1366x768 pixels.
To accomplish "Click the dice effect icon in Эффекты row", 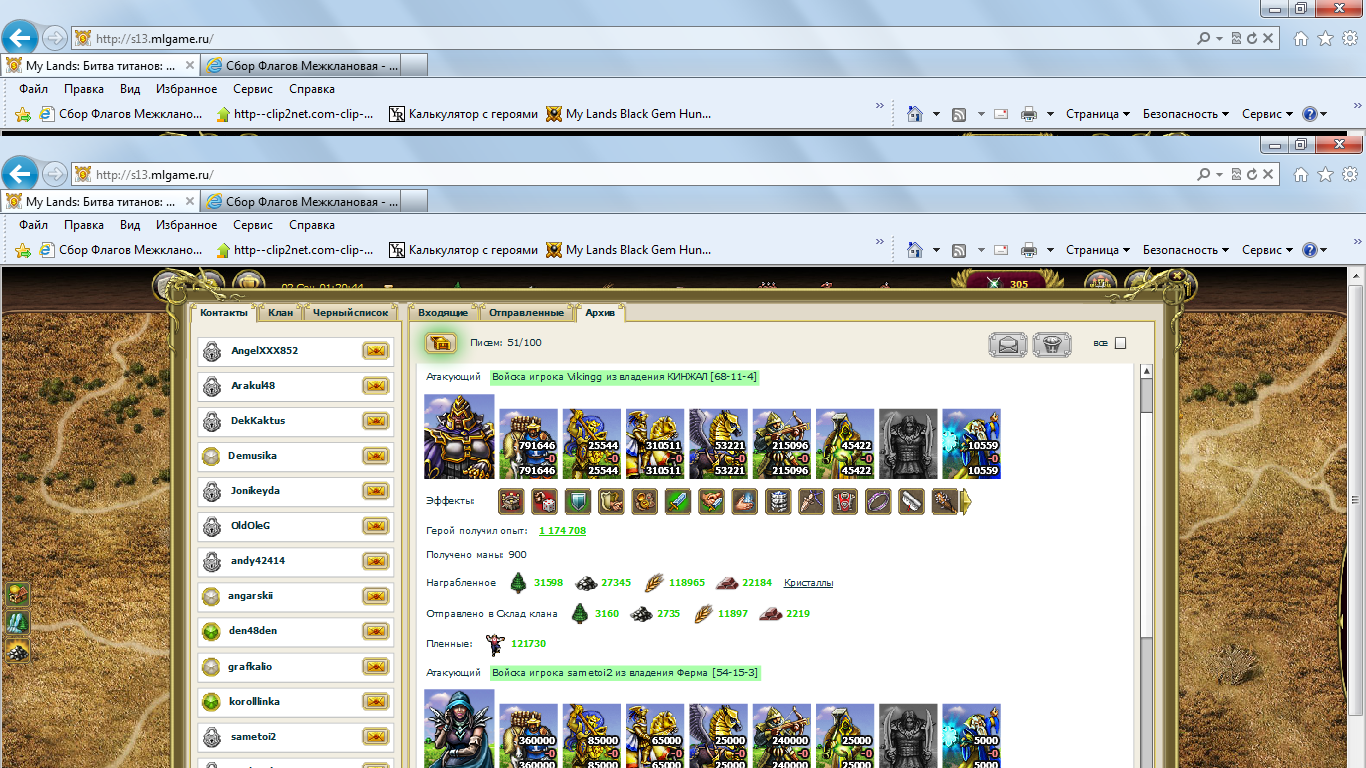I will [x=544, y=501].
